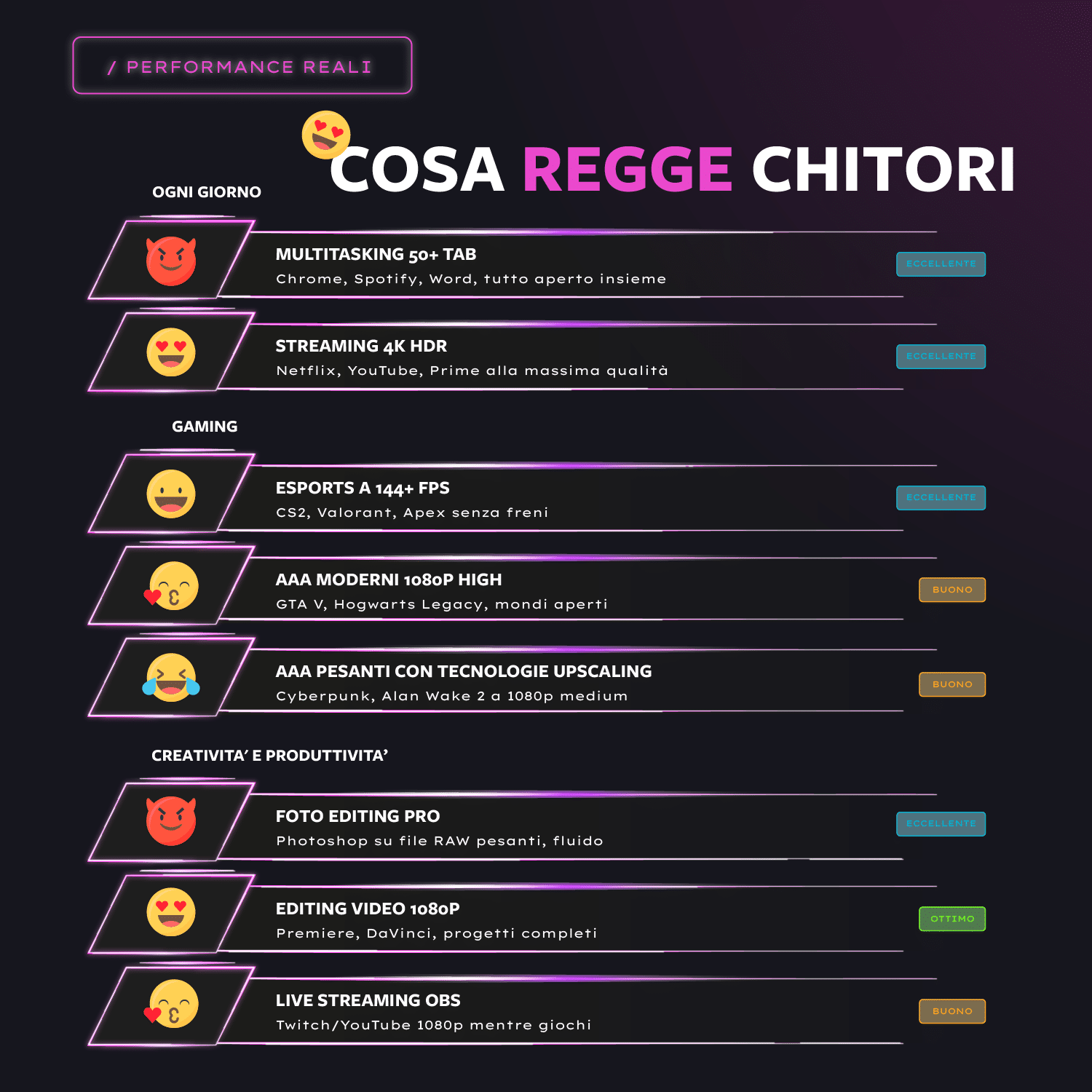This screenshot has height=1092, width=1092.
Task: Click the devil emoji beside Multitasking 50+ Tab
Action: pyautogui.click(x=171, y=261)
